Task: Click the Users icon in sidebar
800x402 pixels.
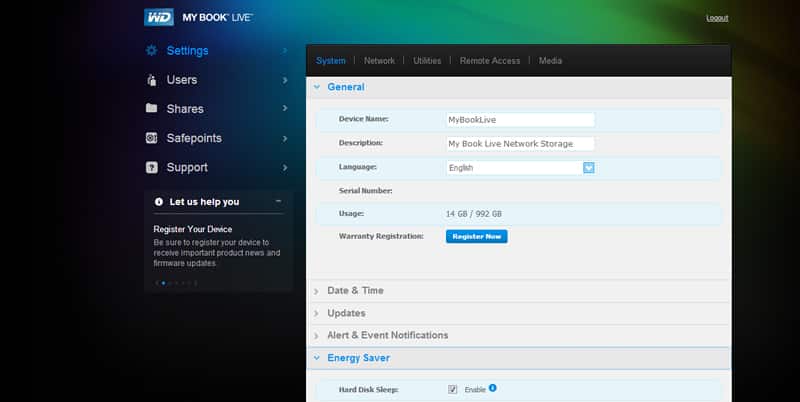Action: point(151,80)
